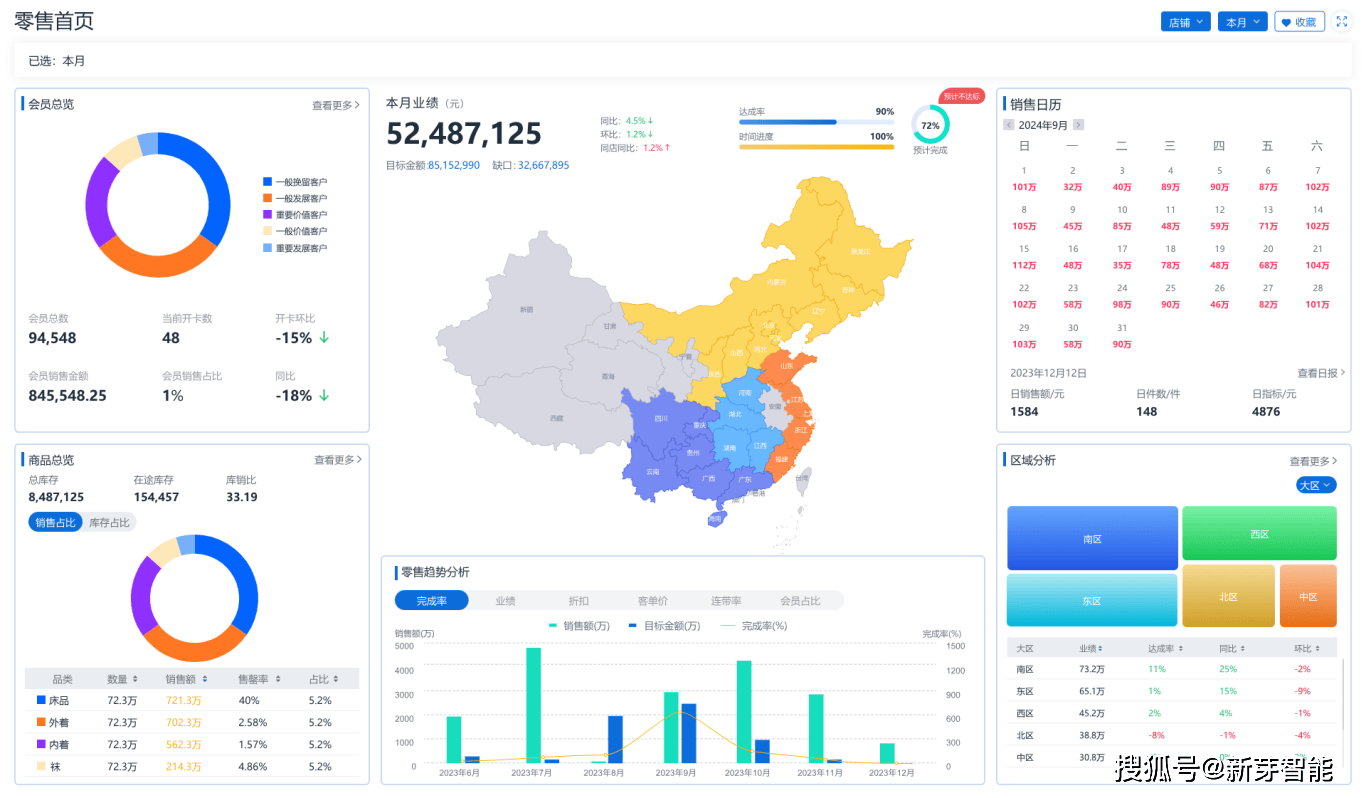Click the 时间进度 100% progress bar

point(817,147)
